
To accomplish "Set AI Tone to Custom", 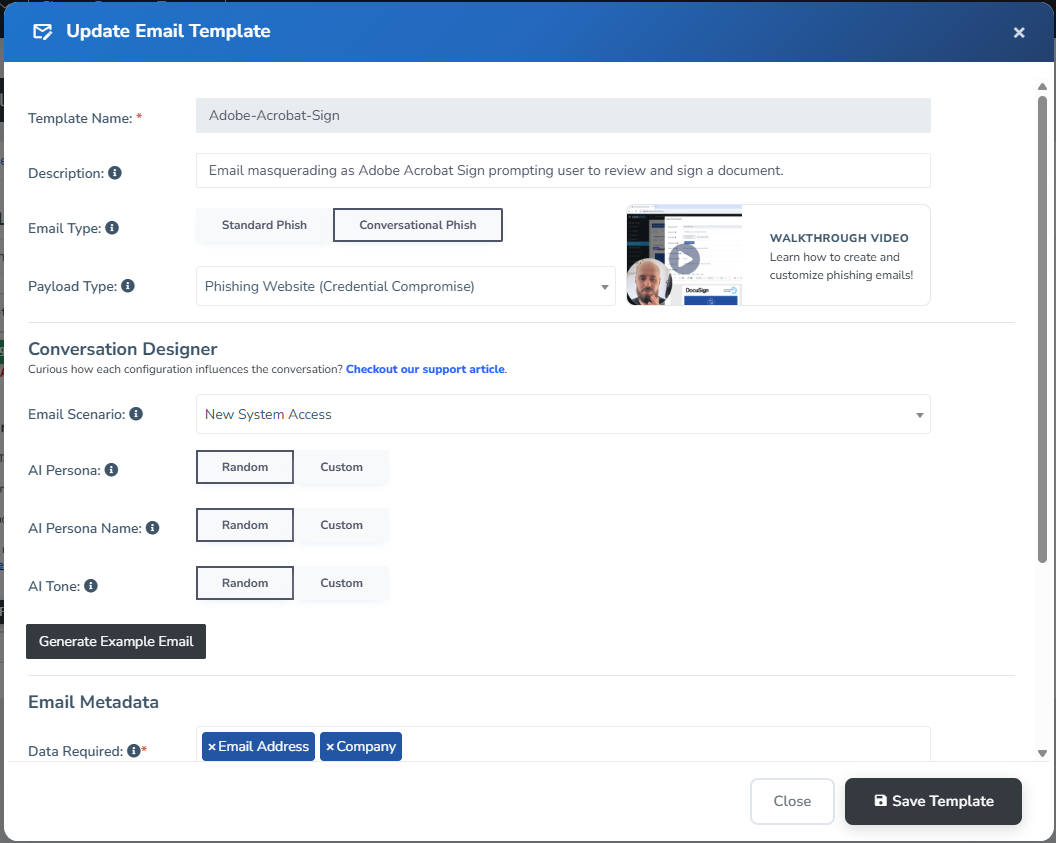I will pyautogui.click(x=341, y=583).
